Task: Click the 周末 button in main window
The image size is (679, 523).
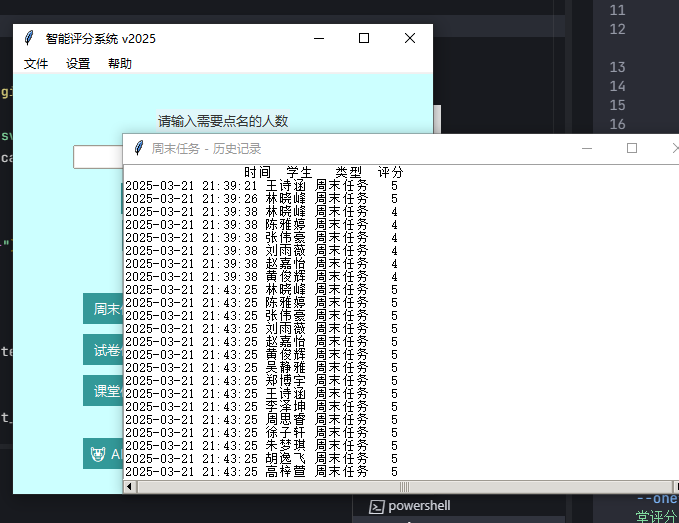Action: click(x=103, y=309)
